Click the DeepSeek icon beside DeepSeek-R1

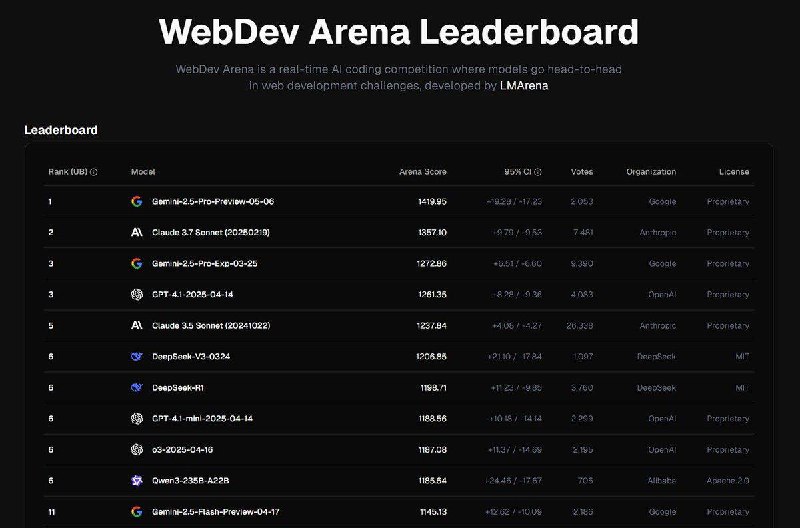point(137,388)
